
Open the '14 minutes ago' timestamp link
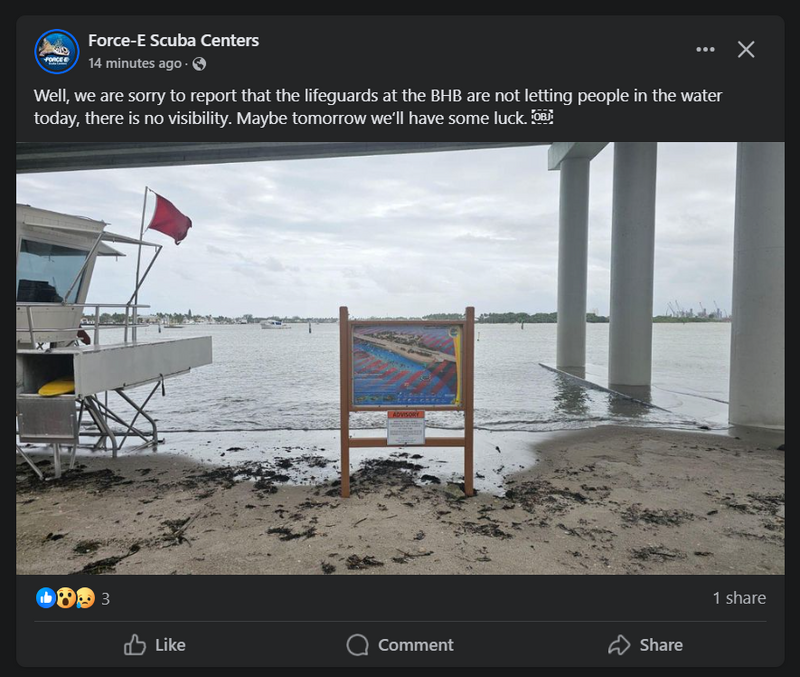(x=135, y=63)
